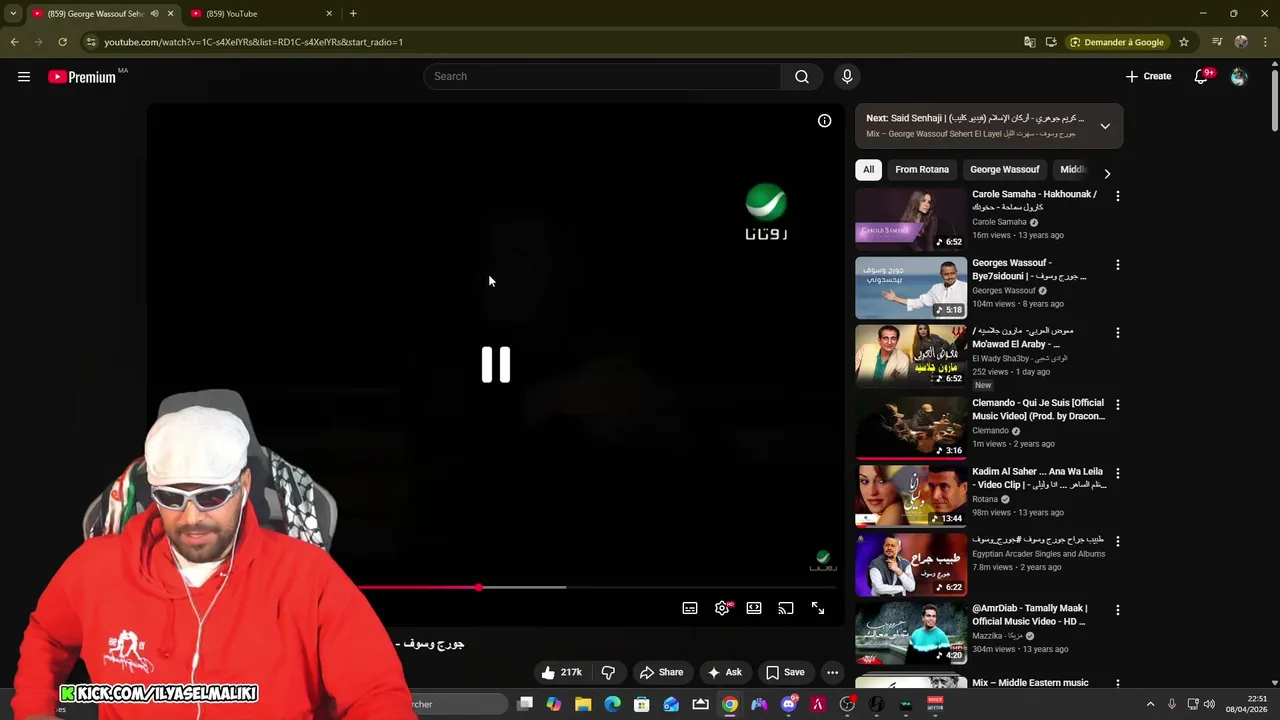Image resolution: width=1280 pixels, height=720 pixels.
Task: Open options for Mo'awad El Araby video
Action: (1118, 332)
